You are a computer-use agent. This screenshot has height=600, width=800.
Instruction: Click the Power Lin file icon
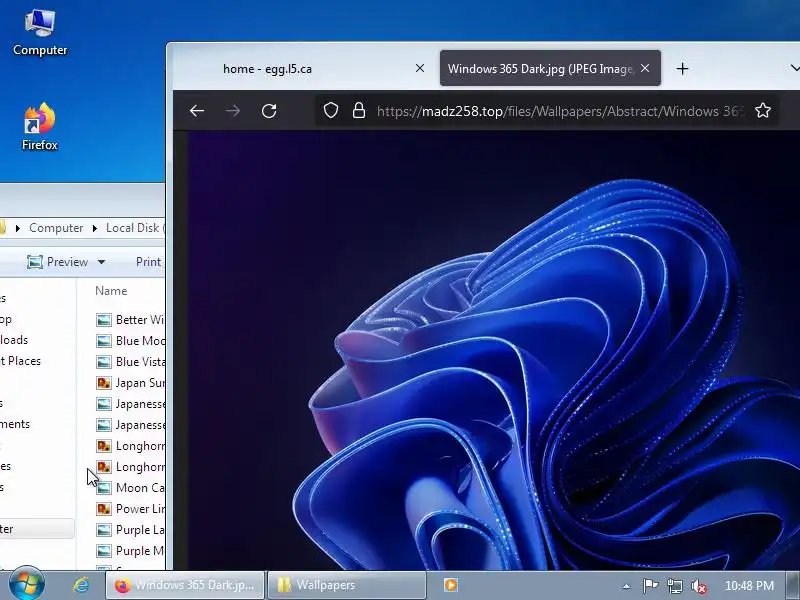coord(104,509)
